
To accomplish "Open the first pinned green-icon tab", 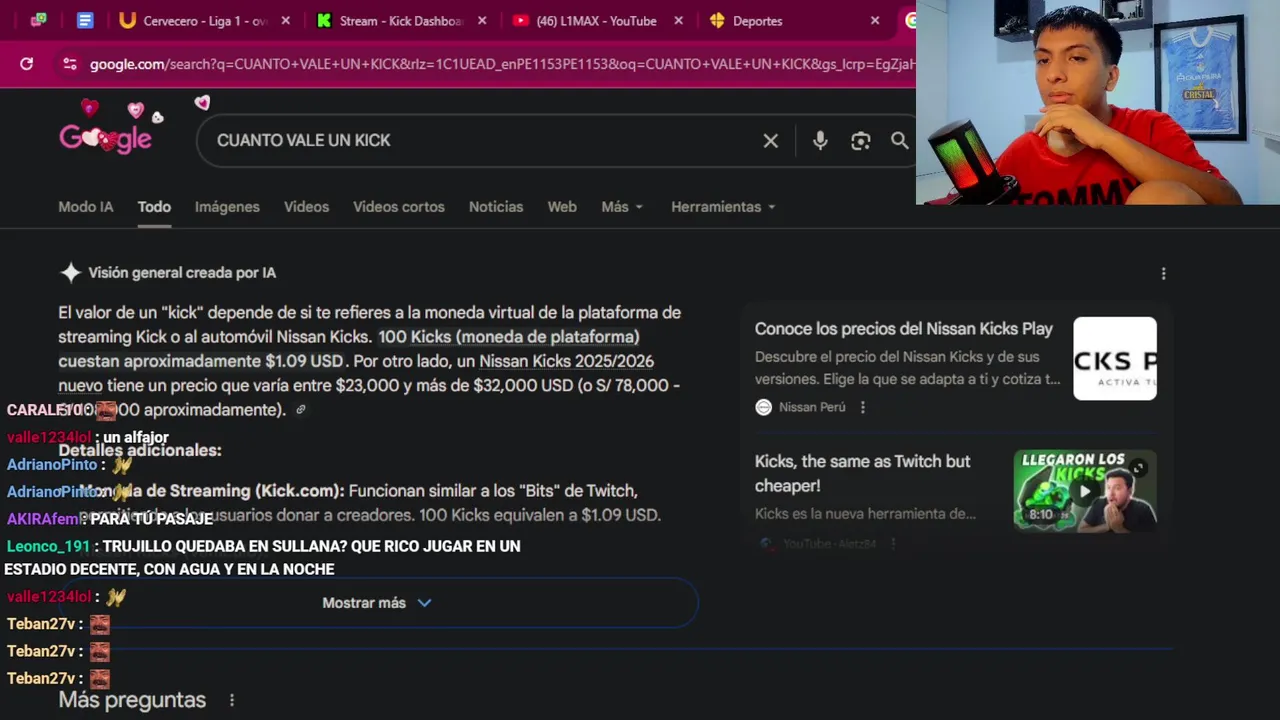I will tap(38, 20).
